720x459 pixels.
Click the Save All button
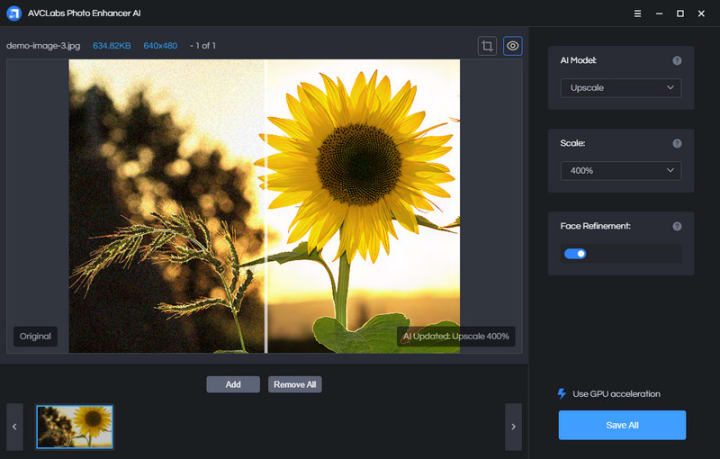pos(622,425)
